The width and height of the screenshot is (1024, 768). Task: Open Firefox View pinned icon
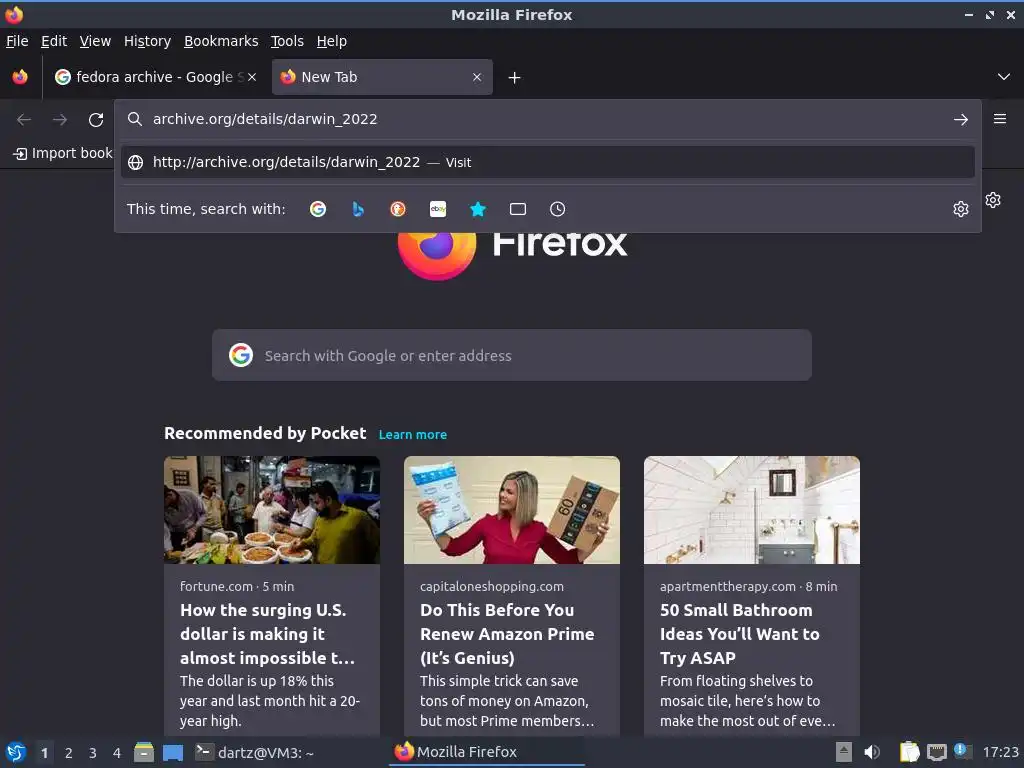[20, 77]
